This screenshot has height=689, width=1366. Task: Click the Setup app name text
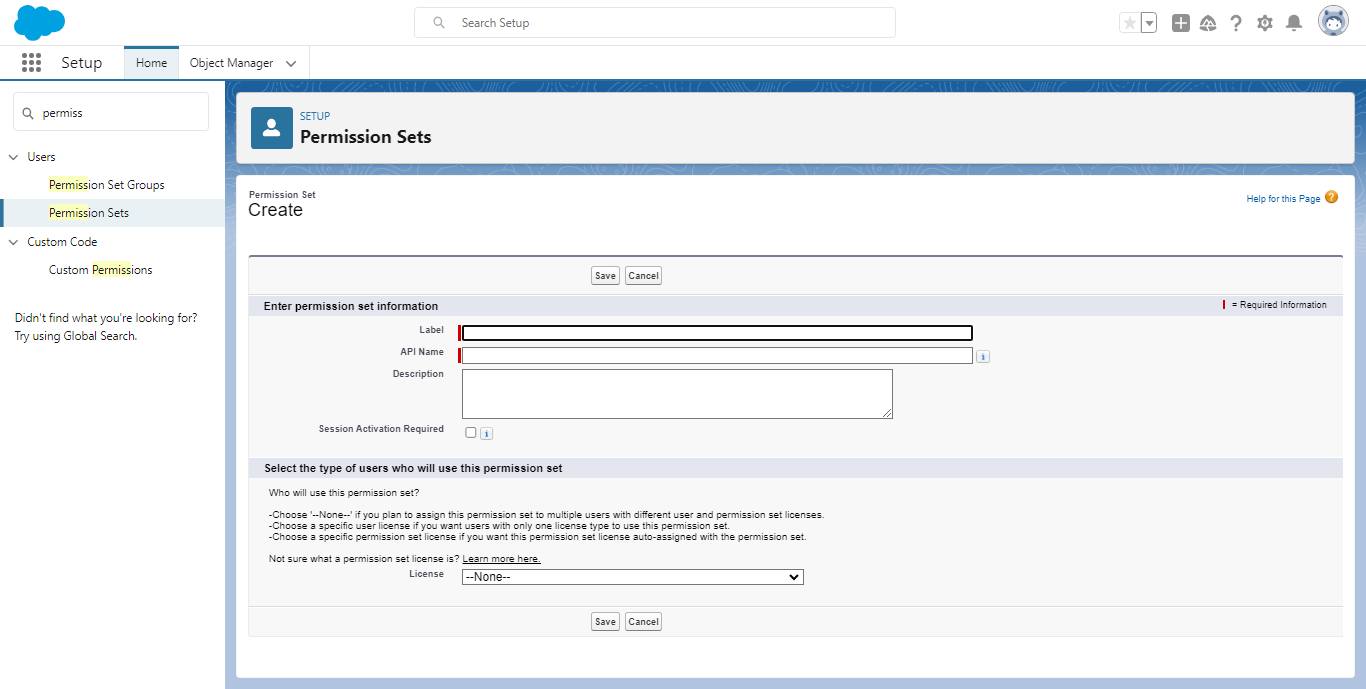coord(81,63)
